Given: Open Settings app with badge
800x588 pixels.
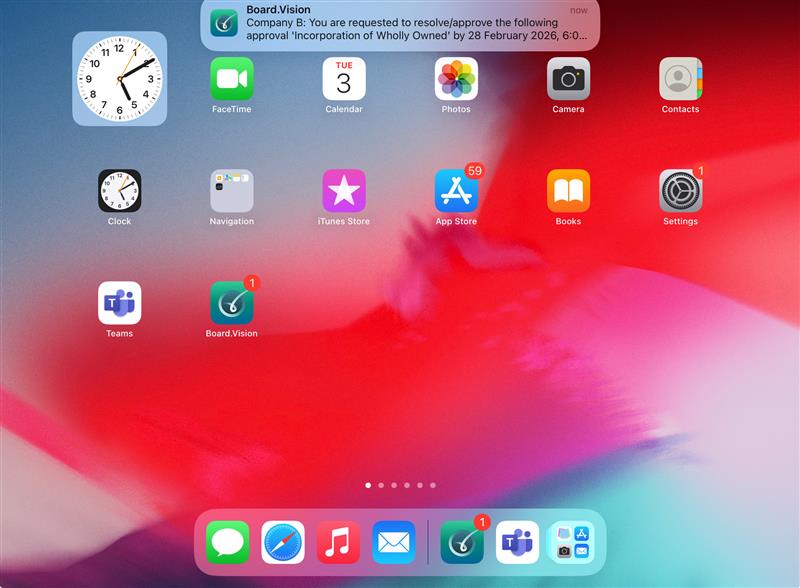Looking at the screenshot, I should 681,191.
